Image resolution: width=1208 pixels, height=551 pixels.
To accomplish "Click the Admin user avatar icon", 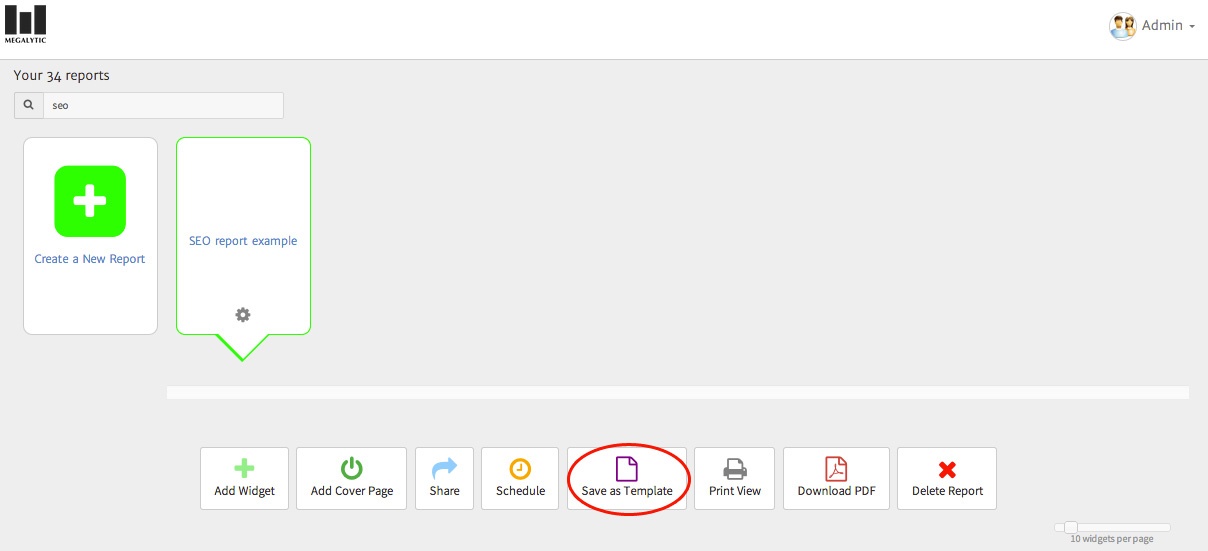I will point(1122,26).
